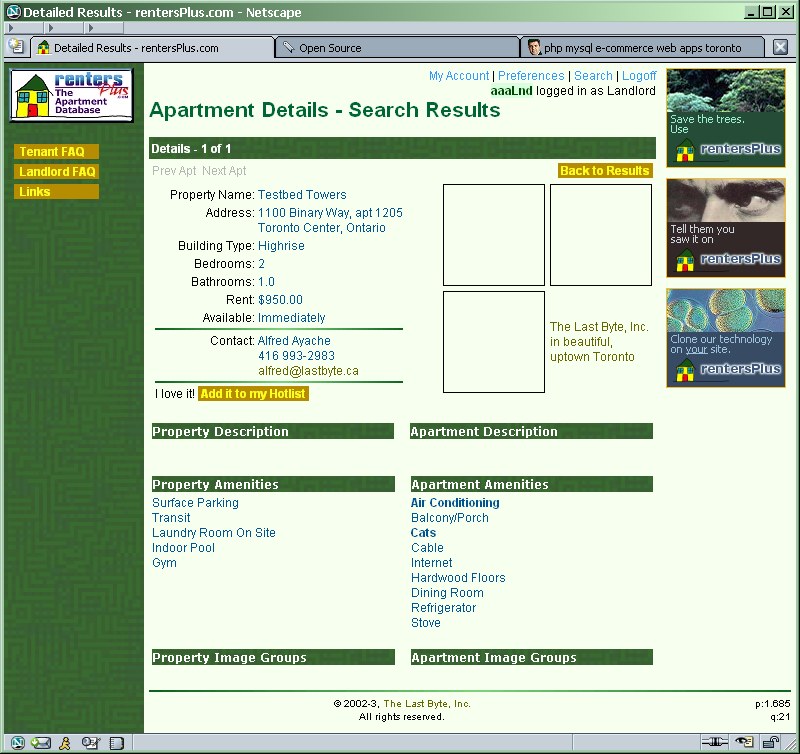Click the rentersPlus logo in the sidebar

click(71, 94)
